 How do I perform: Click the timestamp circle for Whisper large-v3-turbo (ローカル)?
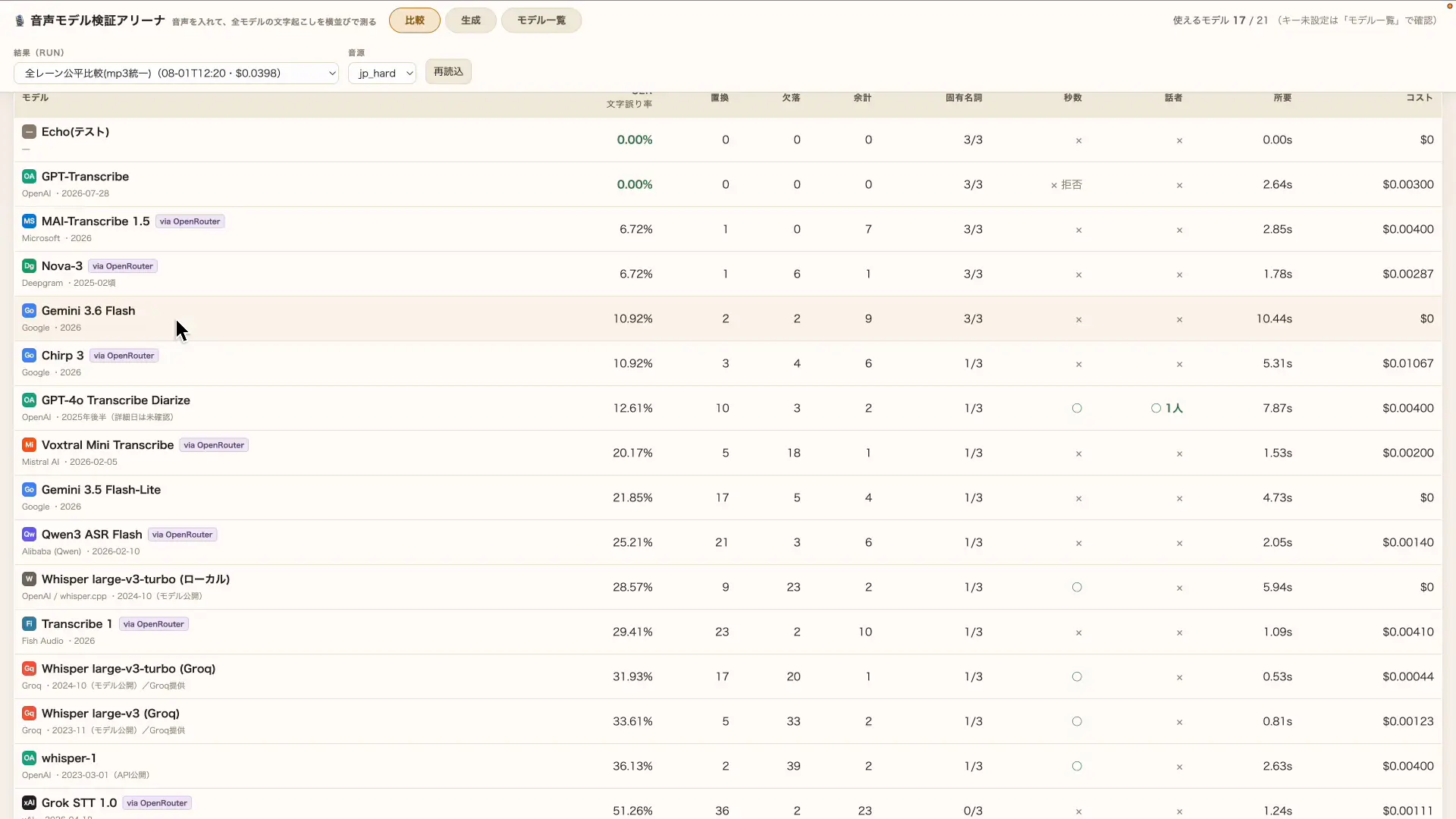click(x=1077, y=588)
